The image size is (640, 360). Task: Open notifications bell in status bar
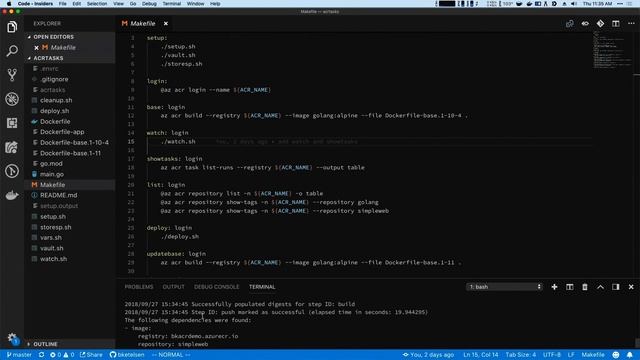tap(630, 355)
